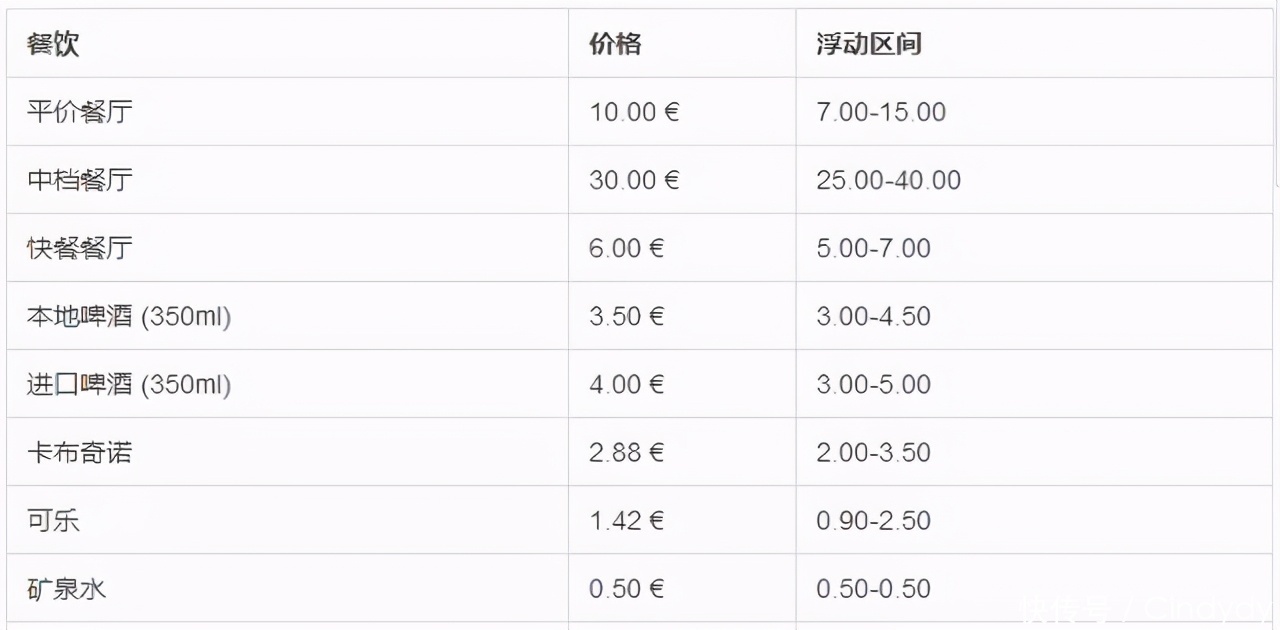1280x630 pixels.
Task: Click the 价格 column header
Action: [x=615, y=44]
